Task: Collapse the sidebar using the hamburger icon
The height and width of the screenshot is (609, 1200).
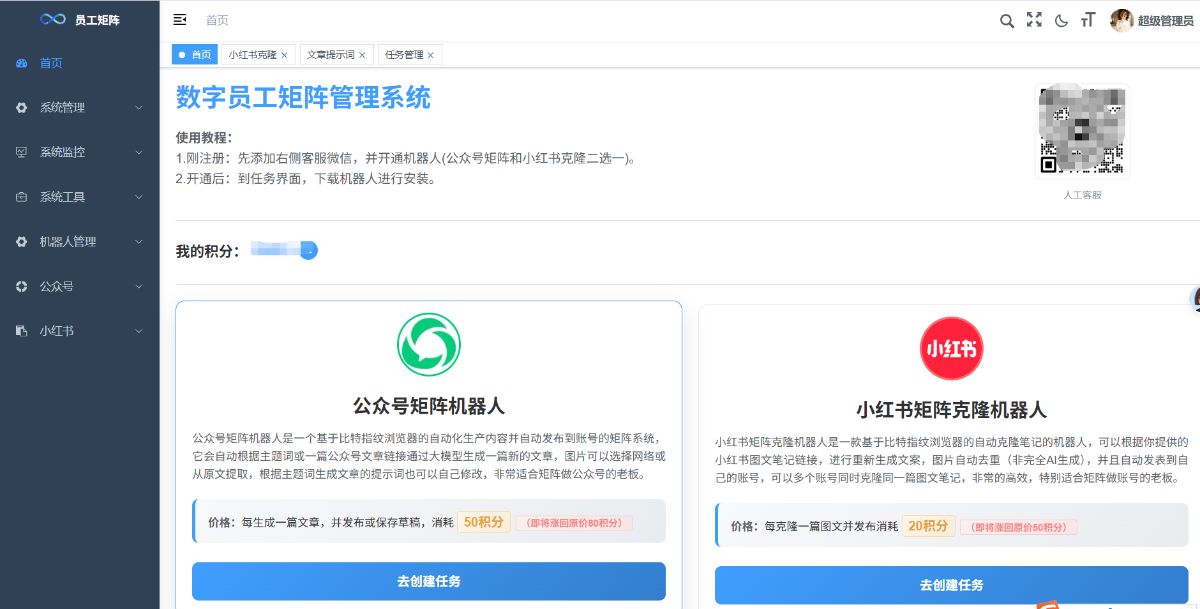Action: coord(180,18)
